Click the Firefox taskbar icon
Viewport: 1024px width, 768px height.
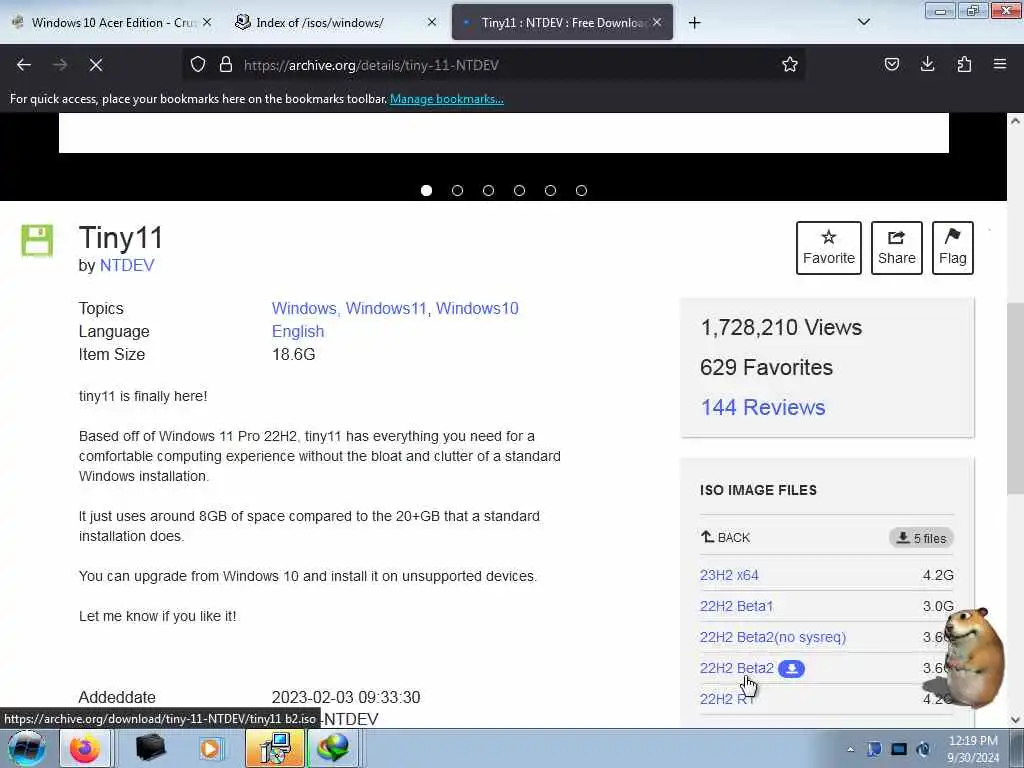pos(85,748)
